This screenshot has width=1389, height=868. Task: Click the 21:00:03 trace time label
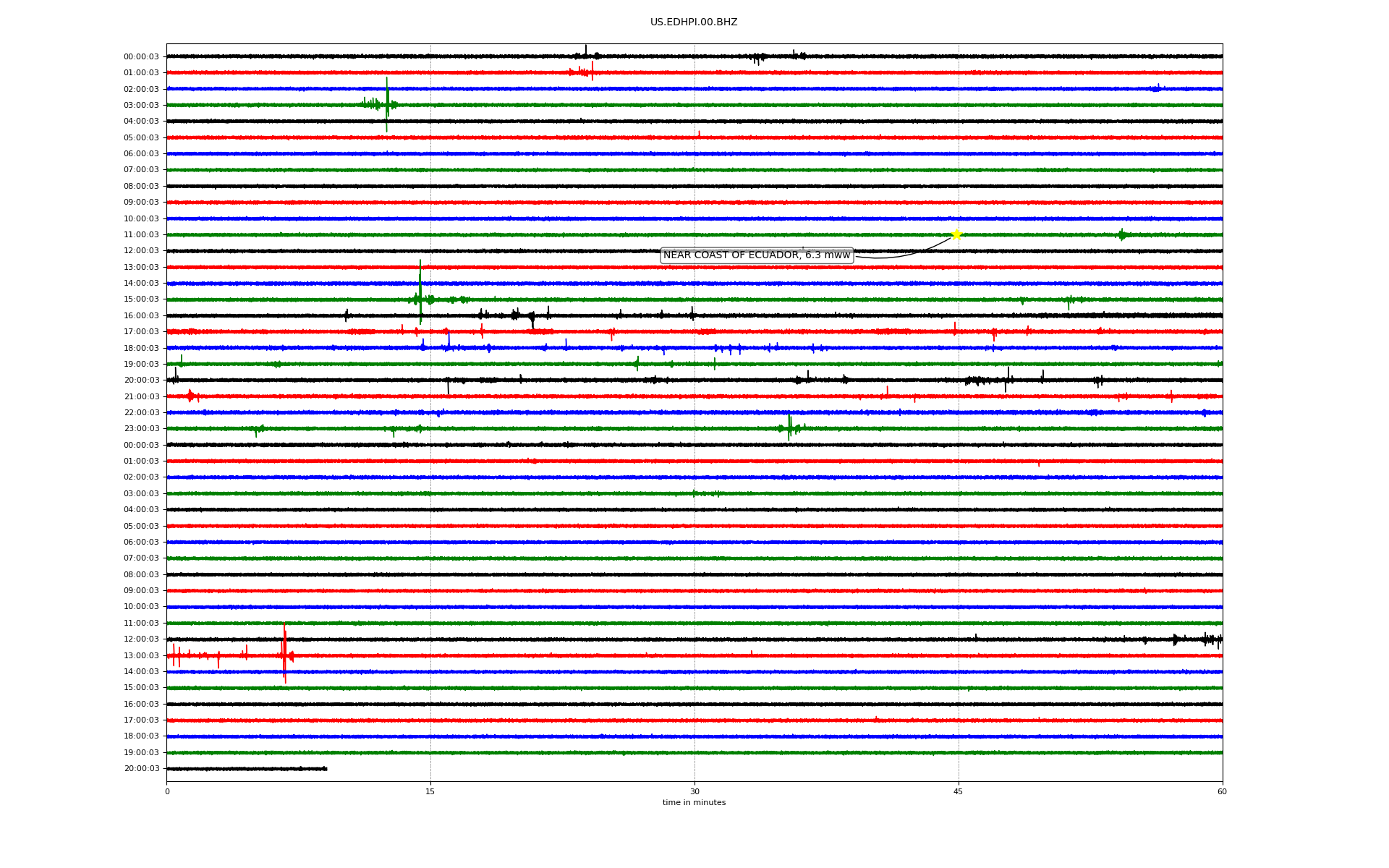[141, 396]
